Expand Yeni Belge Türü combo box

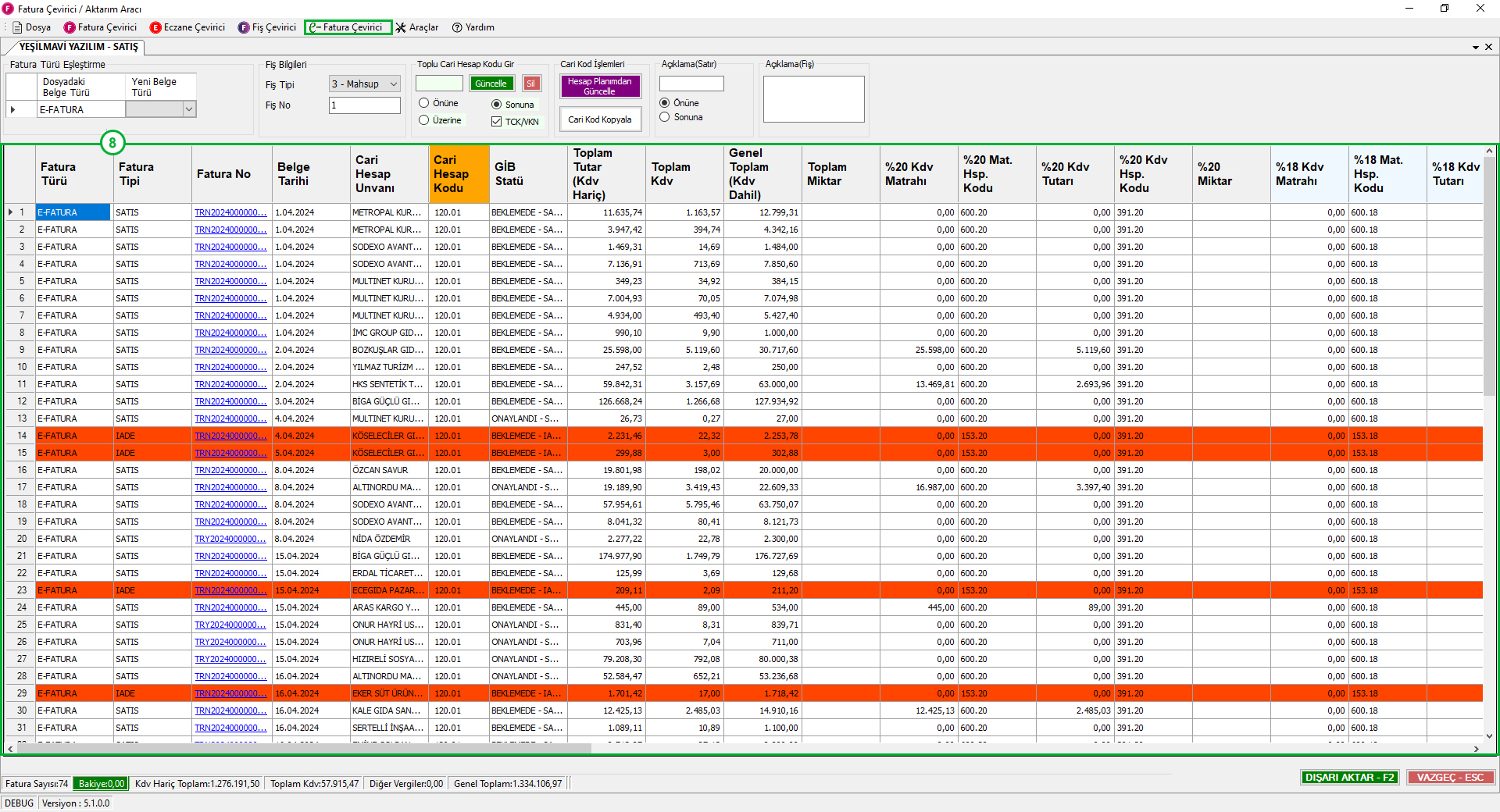click(189, 110)
